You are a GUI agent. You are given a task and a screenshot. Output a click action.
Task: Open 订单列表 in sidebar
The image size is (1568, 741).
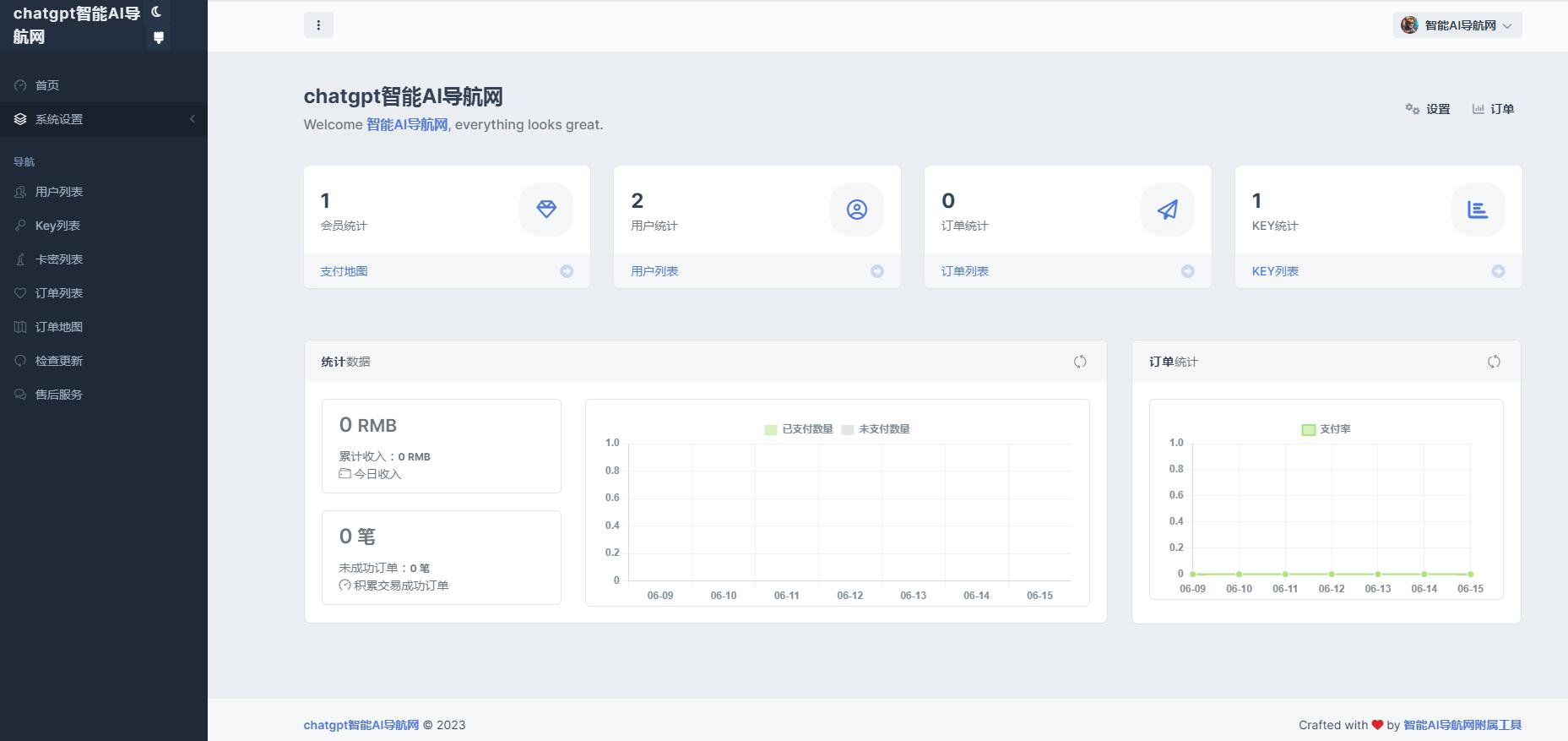point(104,293)
